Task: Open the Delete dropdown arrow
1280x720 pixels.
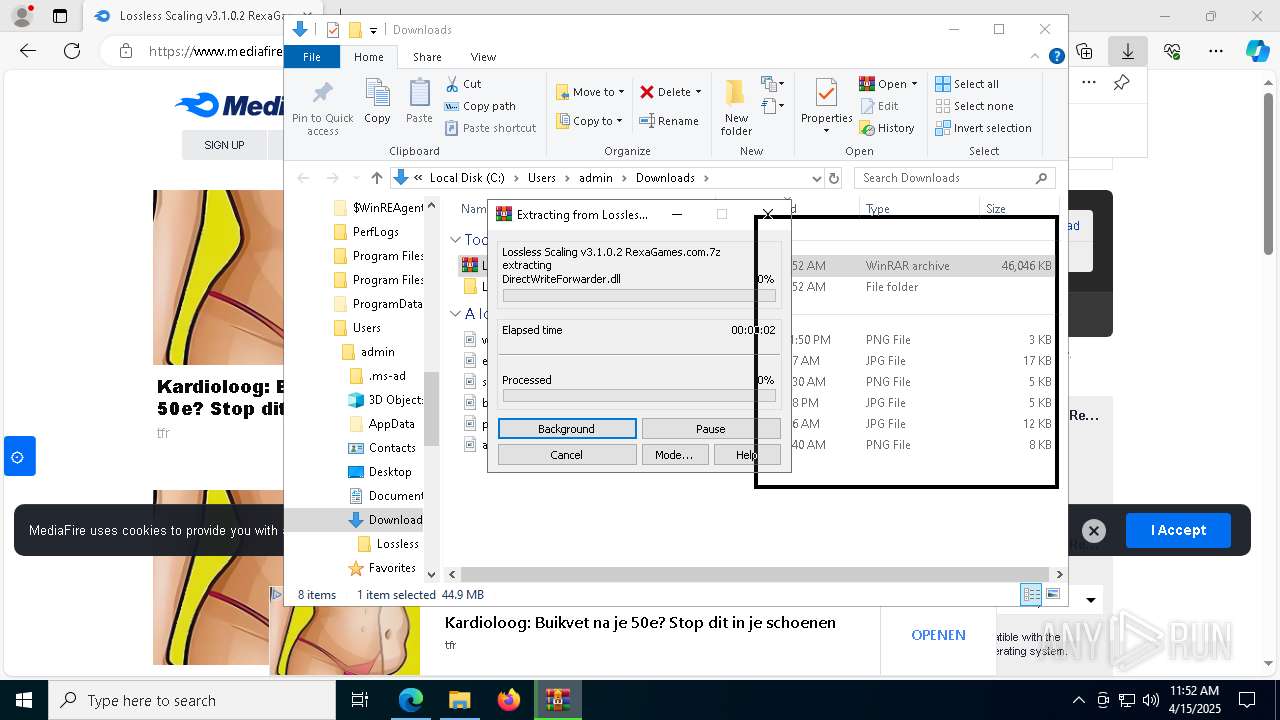Action: [698, 92]
